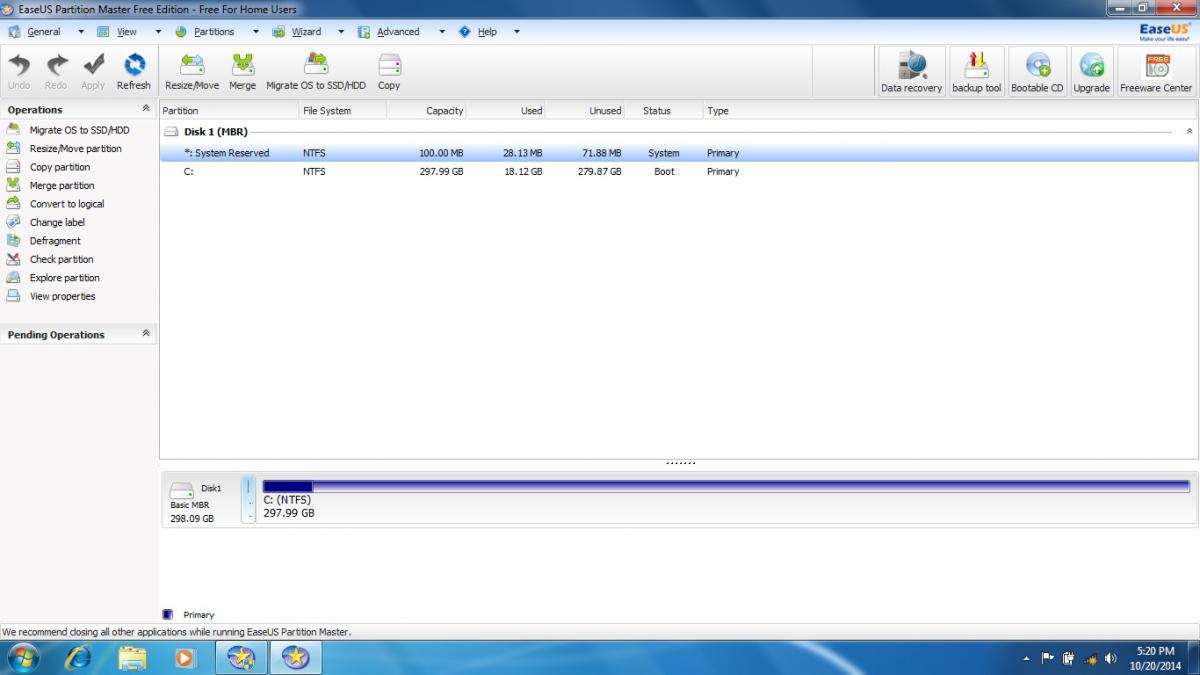Viewport: 1200px width, 675px height.
Task: Click the C: (NTFS) partition bar in disk map
Action: pyautogui.click(x=727, y=499)
